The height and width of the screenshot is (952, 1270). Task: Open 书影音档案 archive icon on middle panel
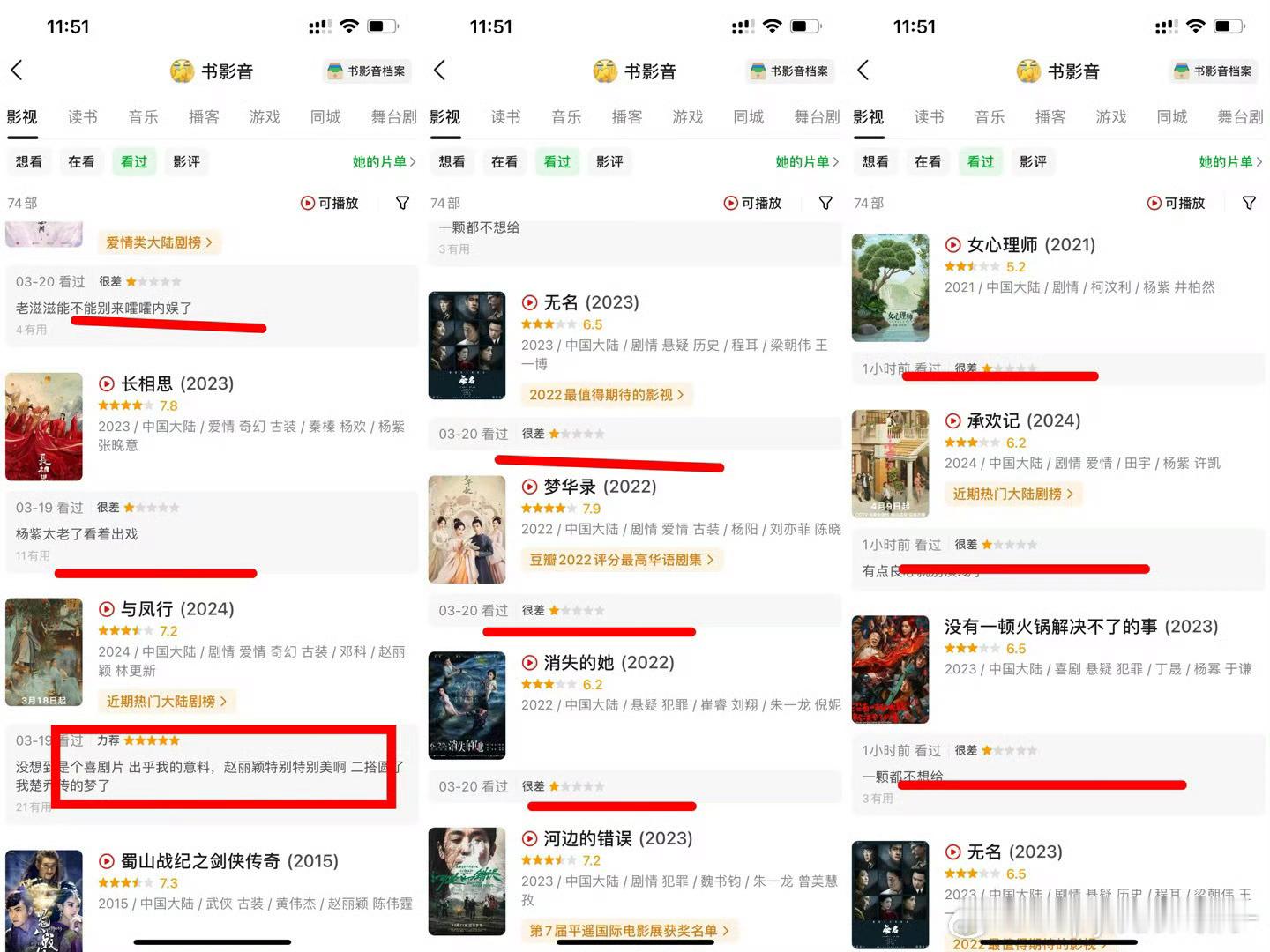pyautogui.click(x=756, y=71)
